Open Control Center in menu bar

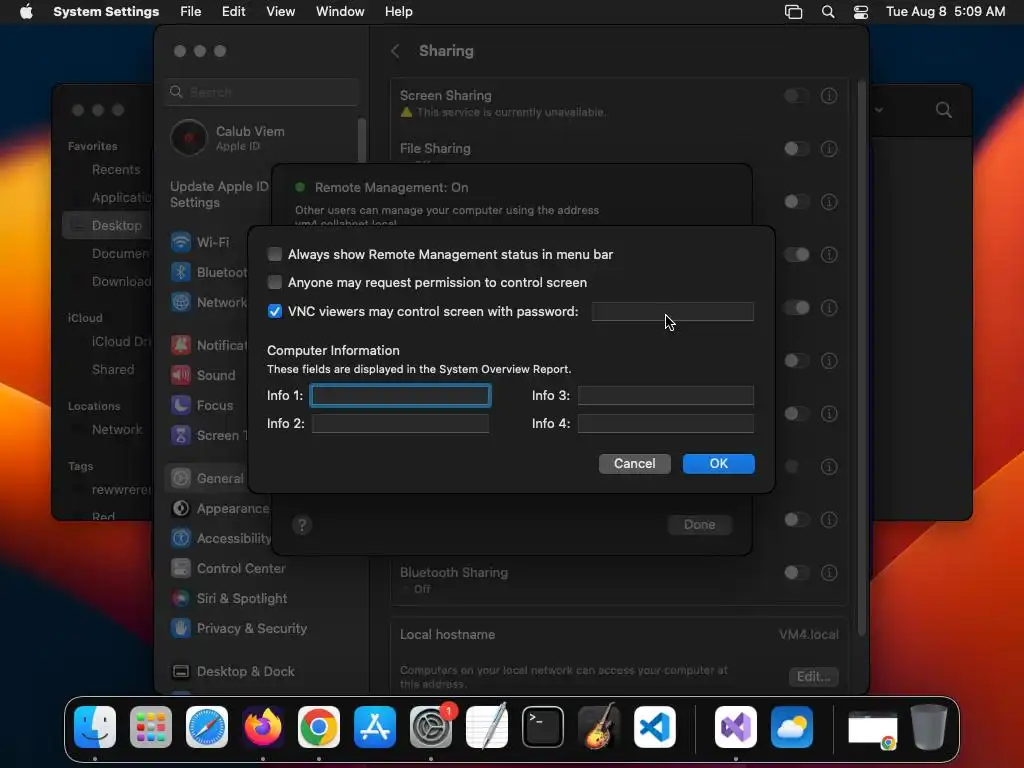point(861,12)
